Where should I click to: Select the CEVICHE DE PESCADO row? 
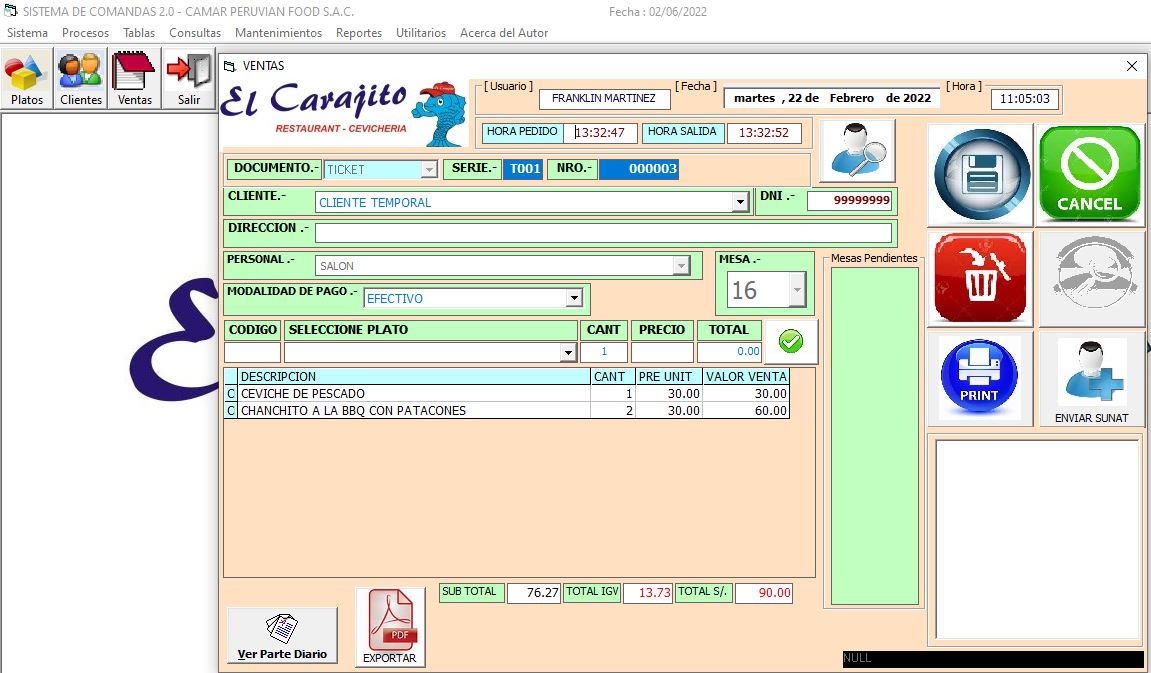point(414,394)
